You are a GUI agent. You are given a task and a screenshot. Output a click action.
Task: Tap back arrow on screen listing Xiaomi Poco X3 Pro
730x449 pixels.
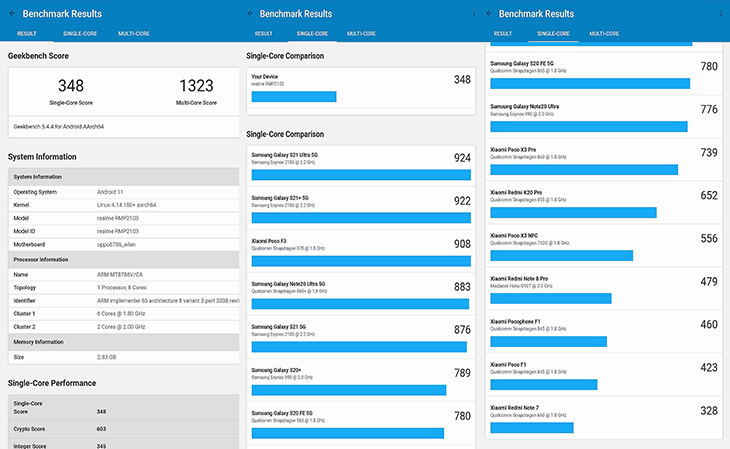489,14
